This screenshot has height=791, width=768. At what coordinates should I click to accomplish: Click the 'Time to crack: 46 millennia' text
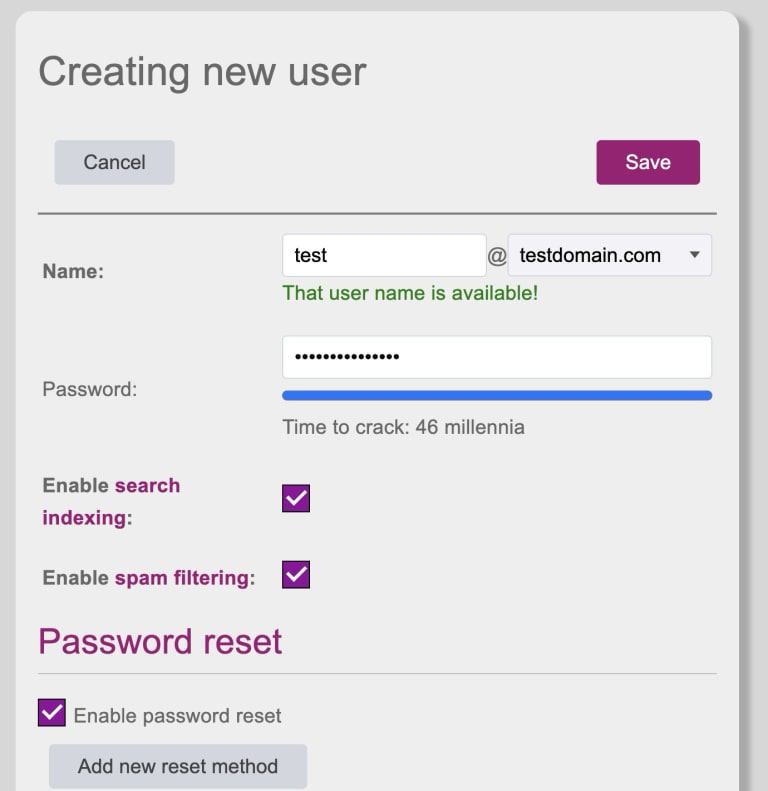coord(403,427)
